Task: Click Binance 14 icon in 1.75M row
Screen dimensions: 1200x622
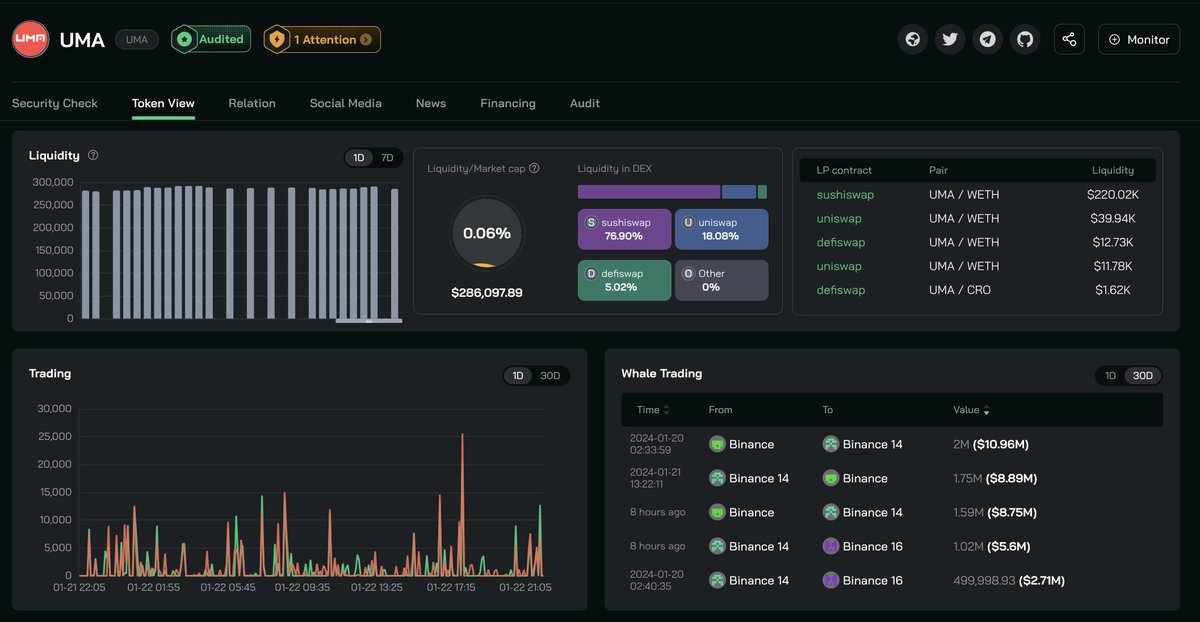Action: [x=717, y=478]
